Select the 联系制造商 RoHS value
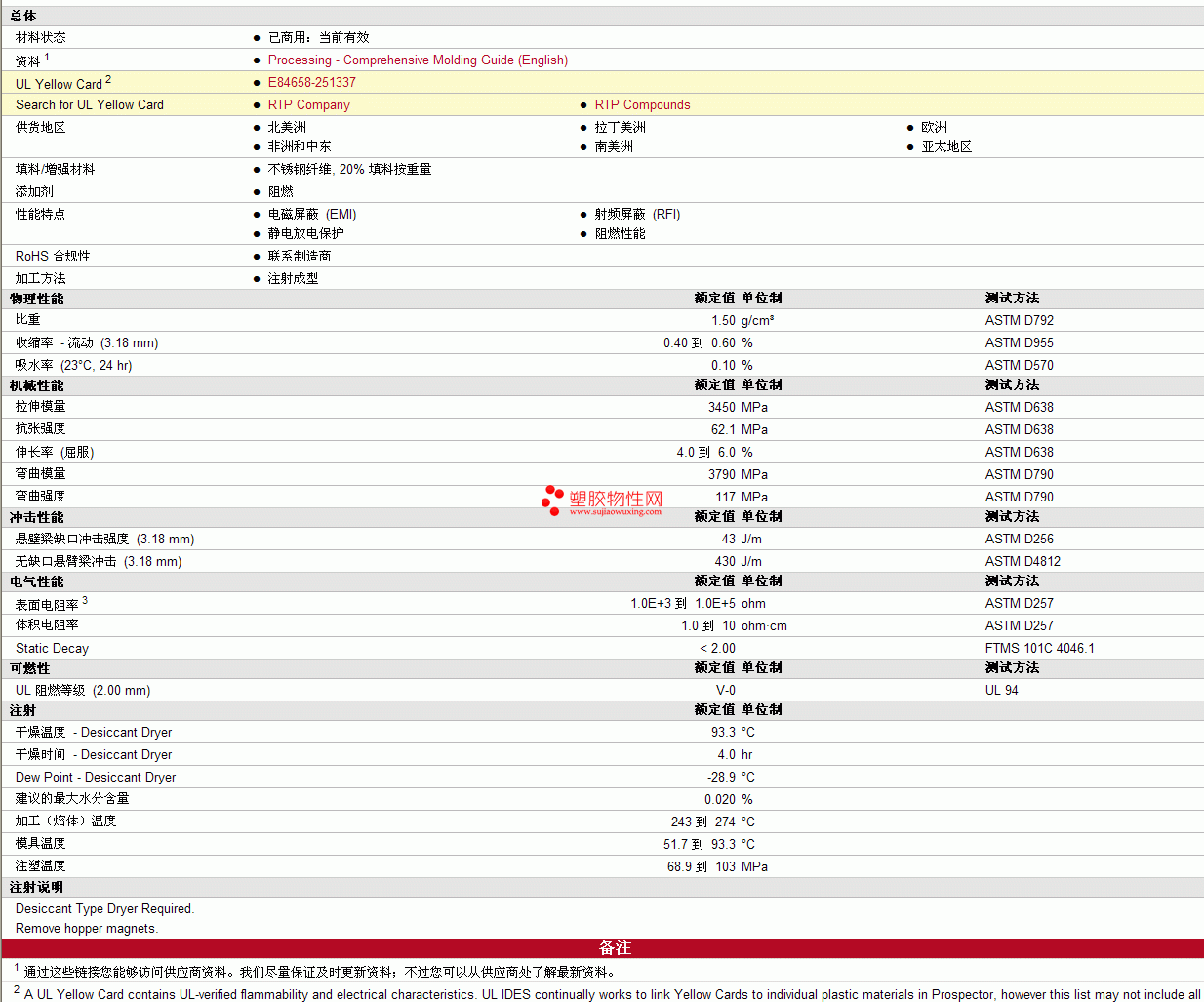Viewport: 1204px width, 1002px height. [300, 256]
